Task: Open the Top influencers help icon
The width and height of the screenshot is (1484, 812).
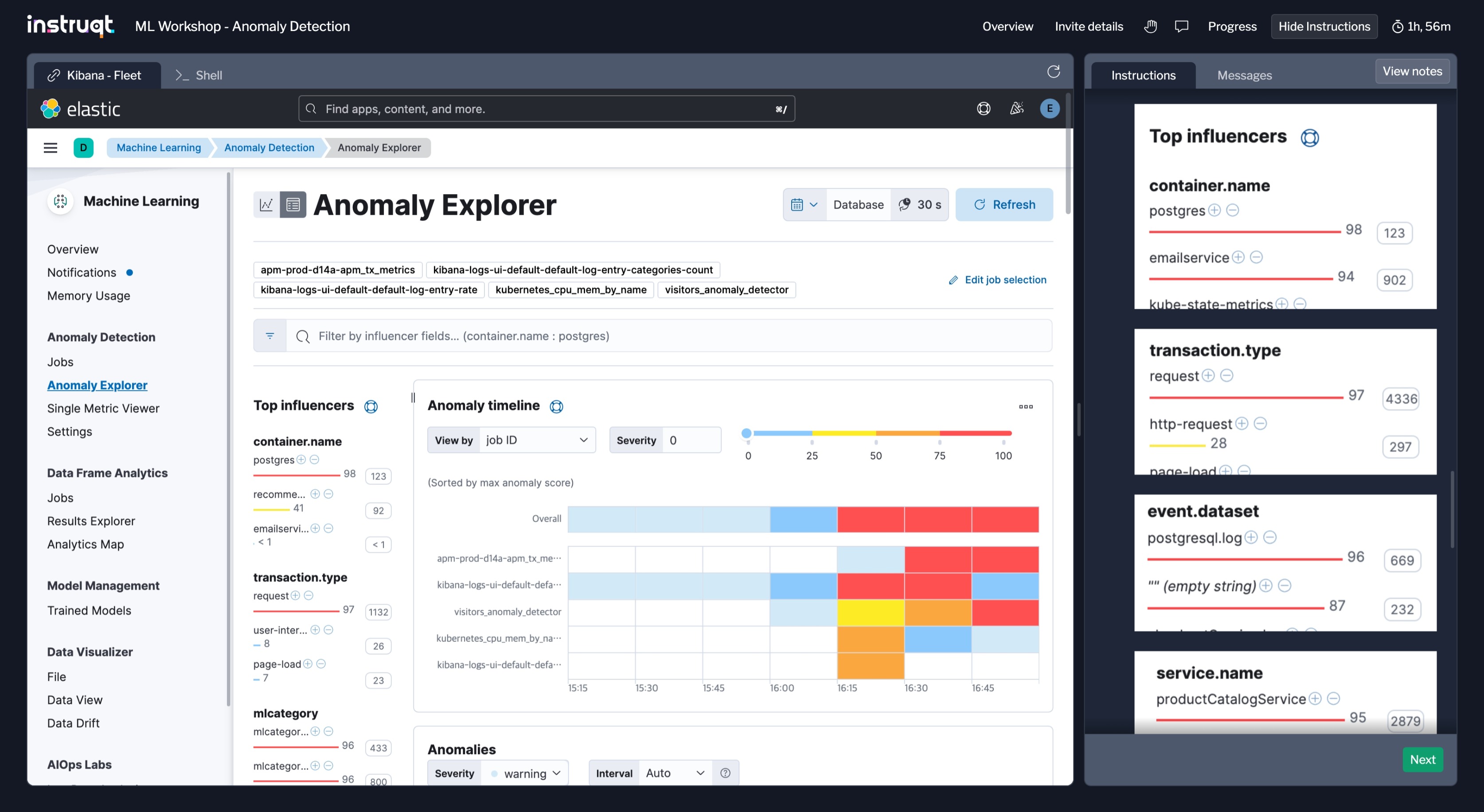Action: pos(371,406)
